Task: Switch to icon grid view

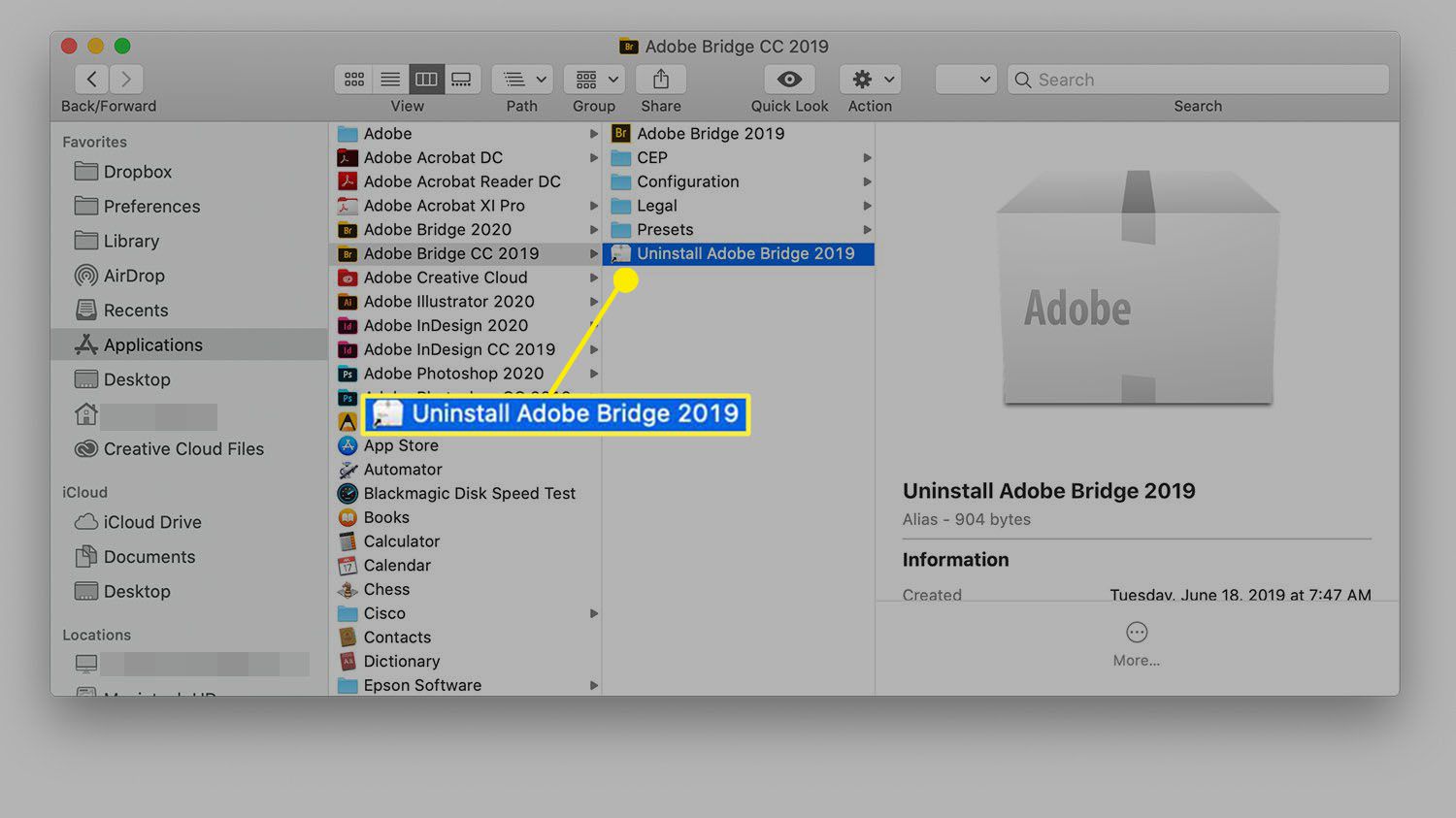Action: [353, 79]
